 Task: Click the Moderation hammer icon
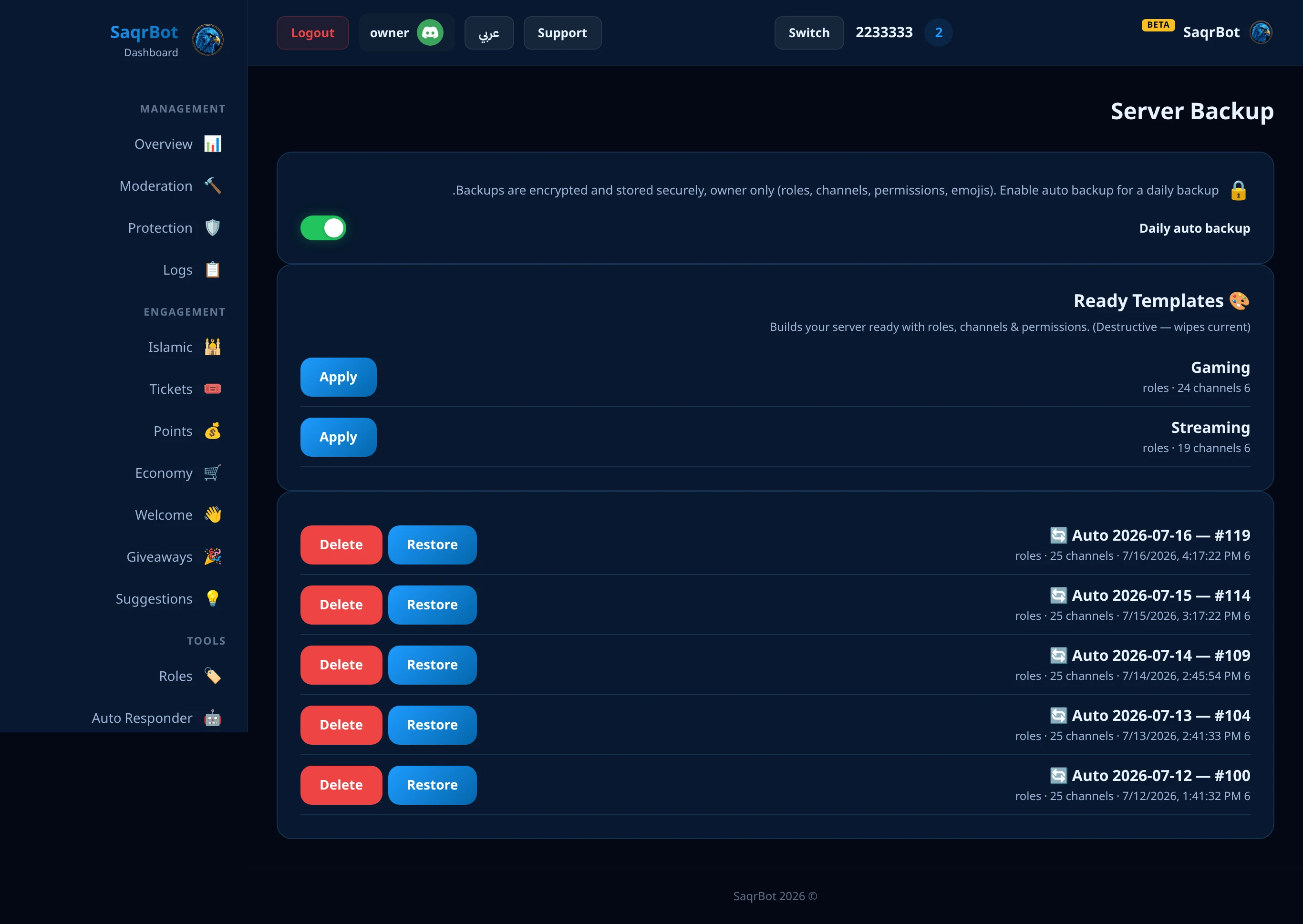click(x=213, y=186)
